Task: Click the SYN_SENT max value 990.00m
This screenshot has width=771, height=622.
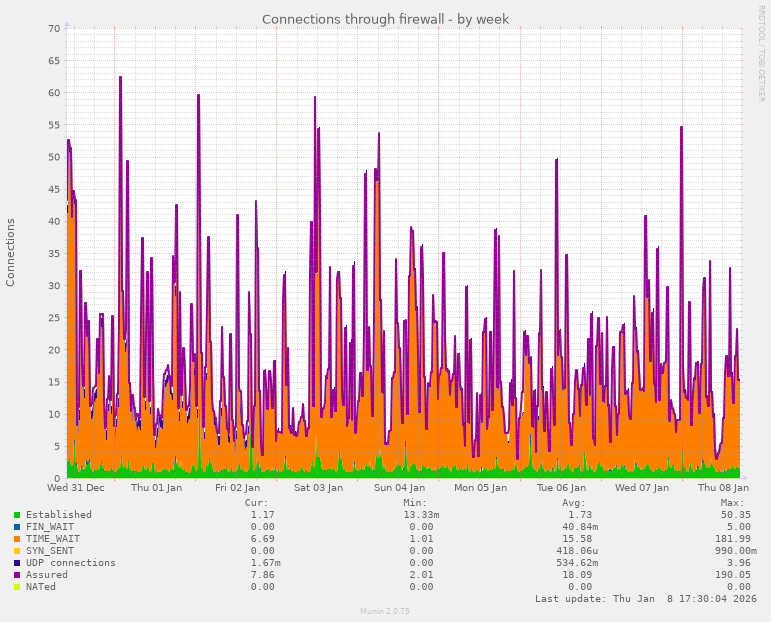Action: [736, 551]
